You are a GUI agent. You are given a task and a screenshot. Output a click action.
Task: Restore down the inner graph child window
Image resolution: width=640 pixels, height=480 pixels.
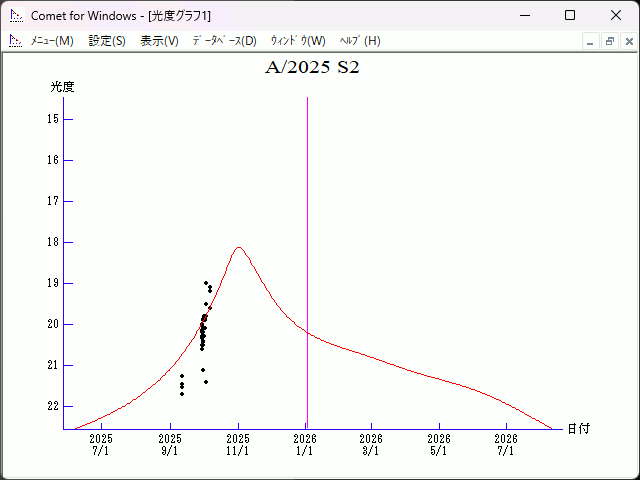tap(610, 41)
